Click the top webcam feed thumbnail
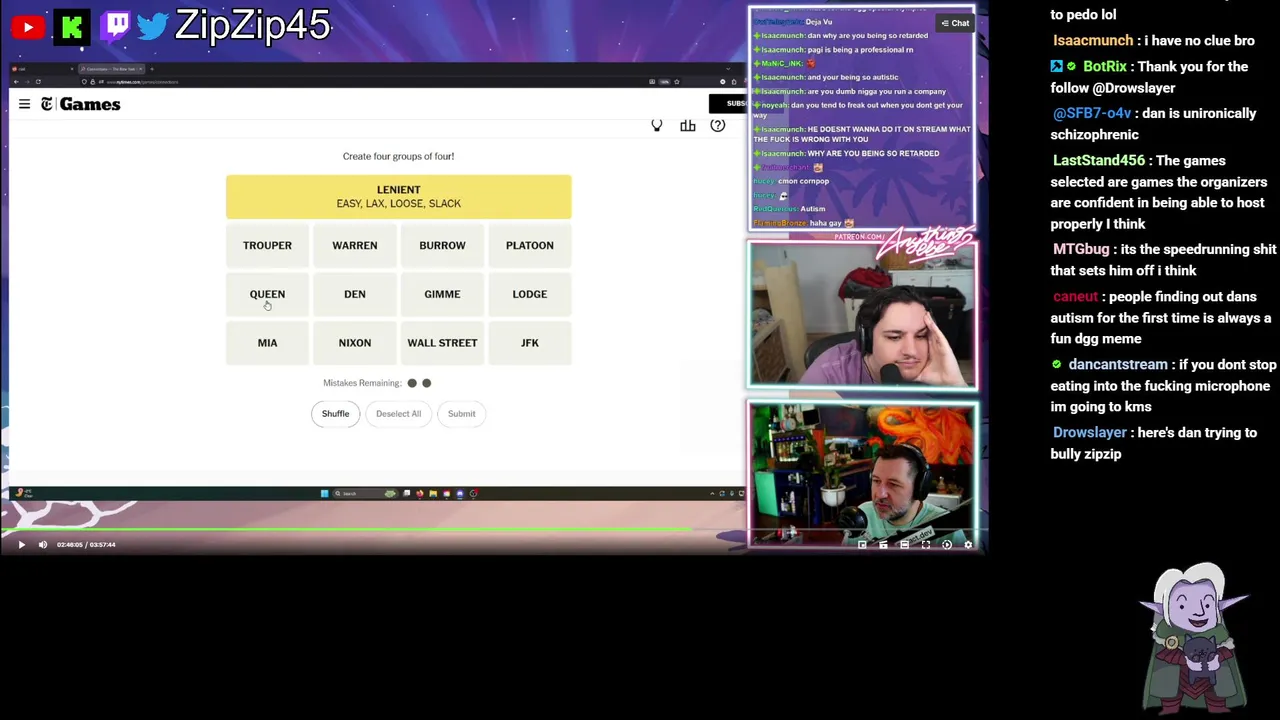This screenshot has width=1280, height=720. [x=862, y=315]
